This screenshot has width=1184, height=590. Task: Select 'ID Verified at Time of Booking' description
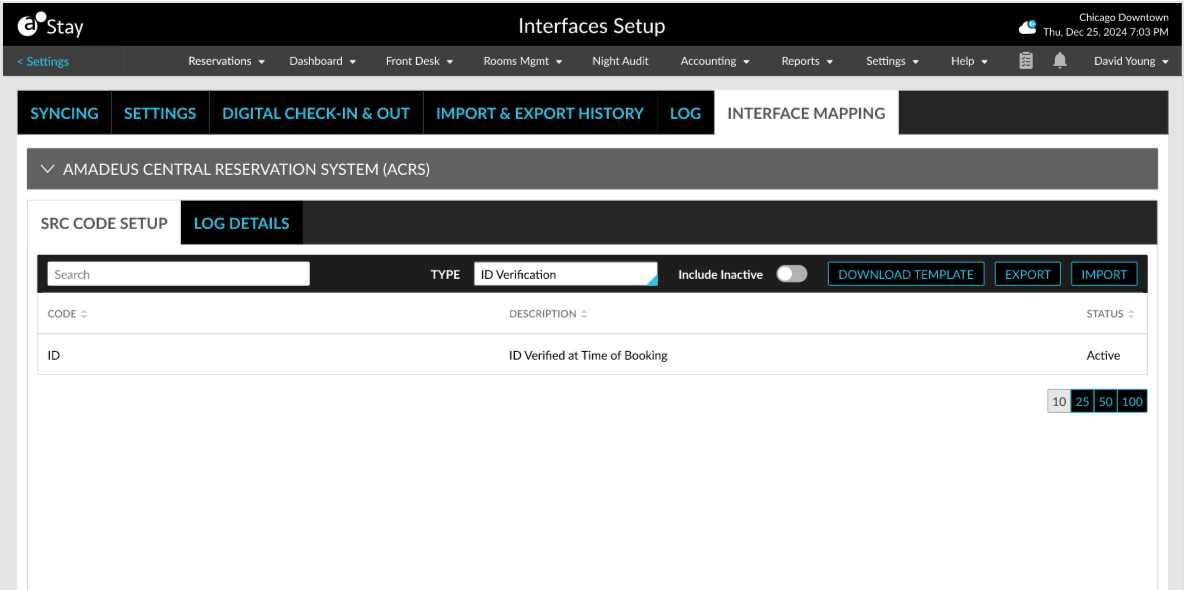pos(588,355)
